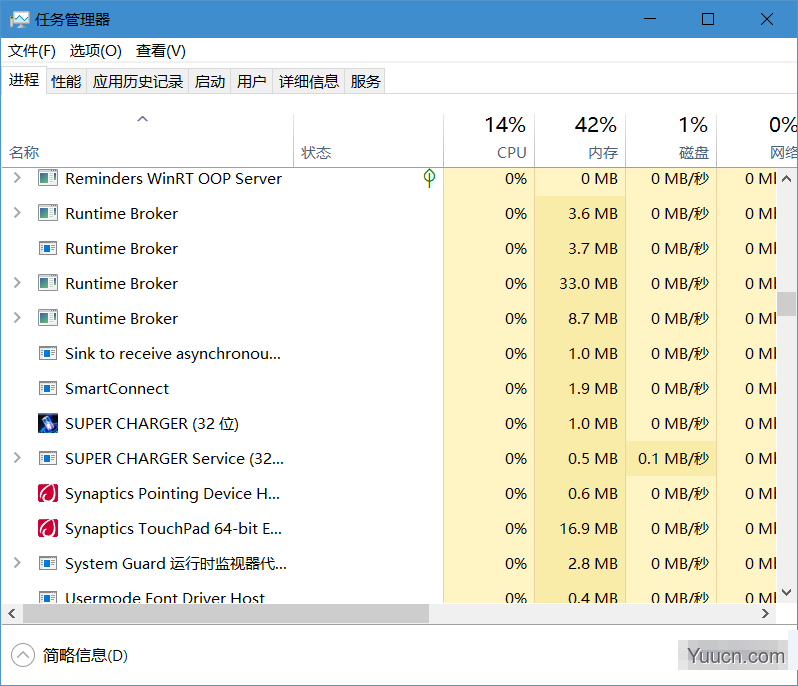The height and width of the screenshot is (686, 798).
Task: Click the Task Manager title bar icon
Action: click(20, 19)
